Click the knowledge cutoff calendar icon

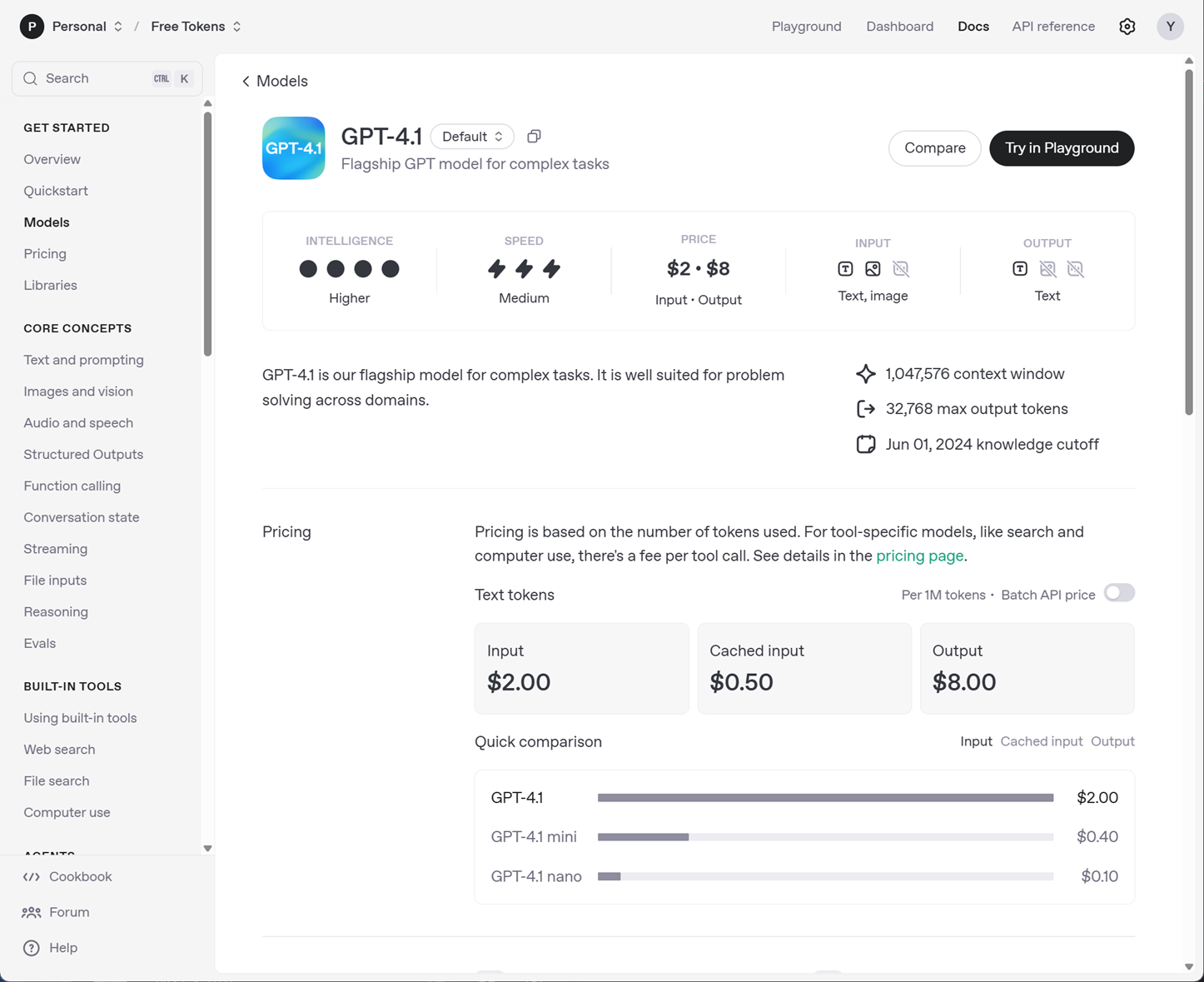coord(866,444)
